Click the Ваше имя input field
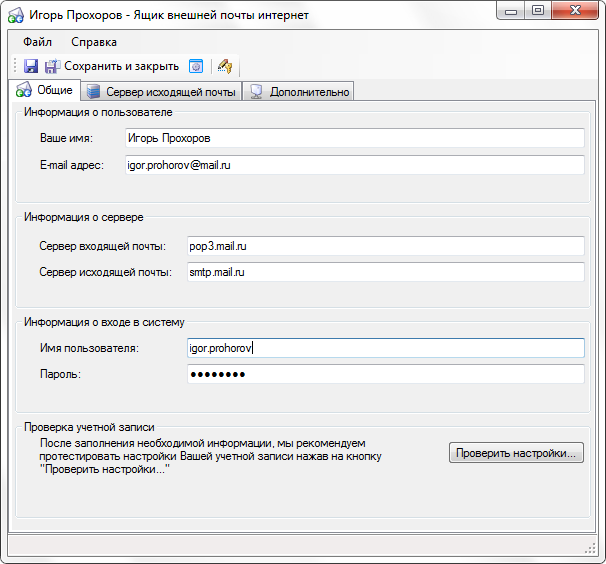Viewport: 606px width, 564px height. coord(354,138)
